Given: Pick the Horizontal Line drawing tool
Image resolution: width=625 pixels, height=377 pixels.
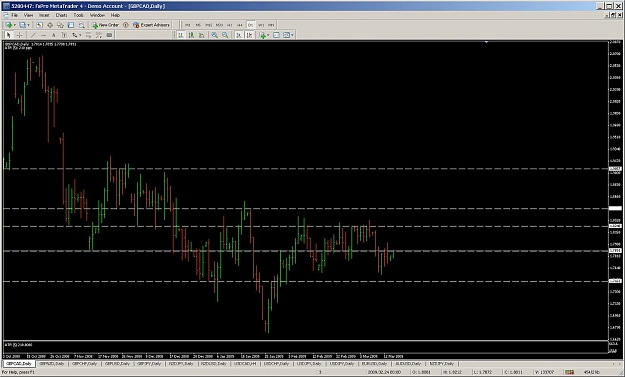Looking at the screenshot, I should 43,35.
